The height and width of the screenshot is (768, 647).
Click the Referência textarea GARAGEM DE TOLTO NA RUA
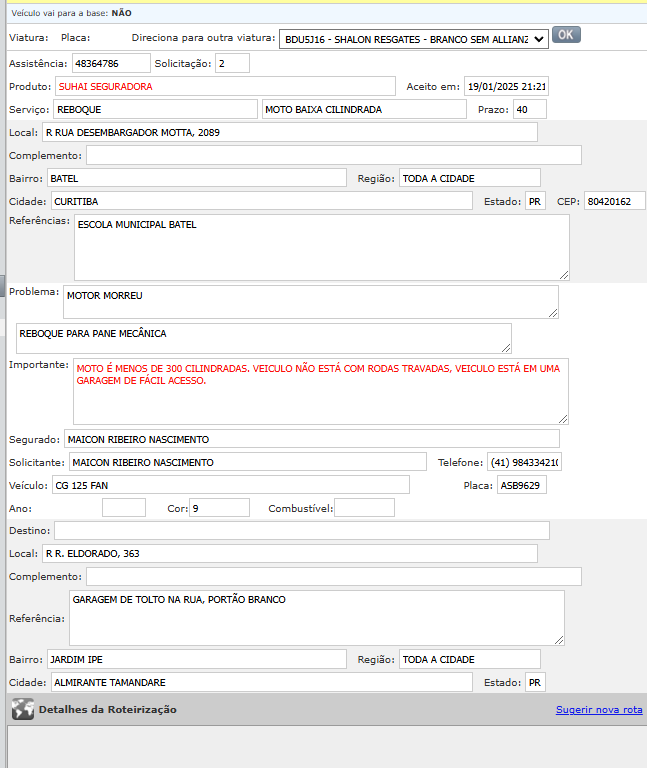tap(316, 618)
